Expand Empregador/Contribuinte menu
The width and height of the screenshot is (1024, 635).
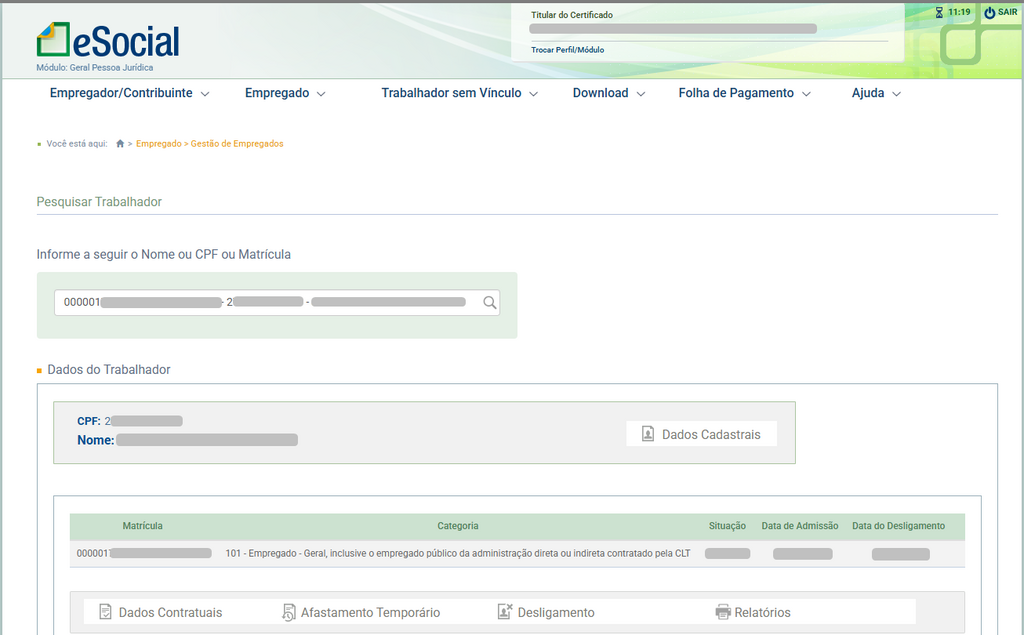tap(129, 93)
